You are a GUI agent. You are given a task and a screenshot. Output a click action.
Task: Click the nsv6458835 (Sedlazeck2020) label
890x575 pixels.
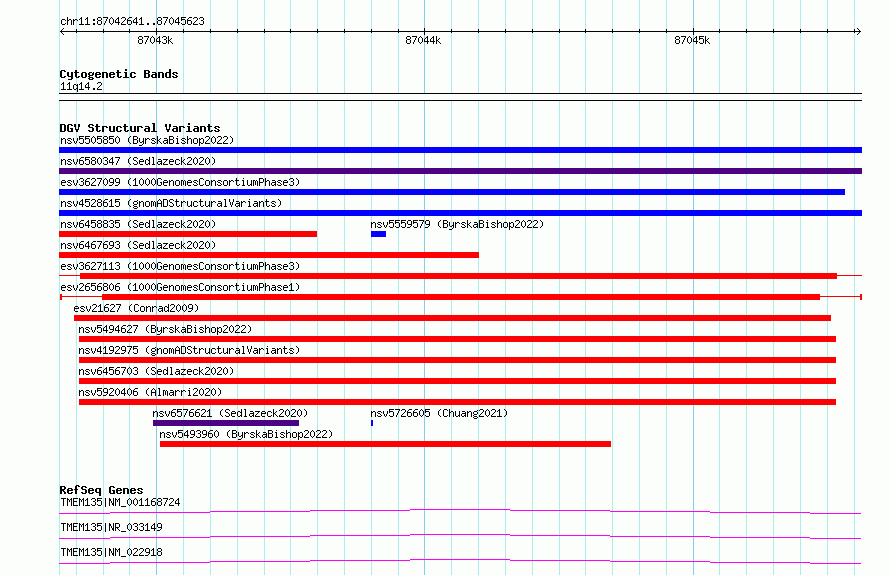pos(138,224)
